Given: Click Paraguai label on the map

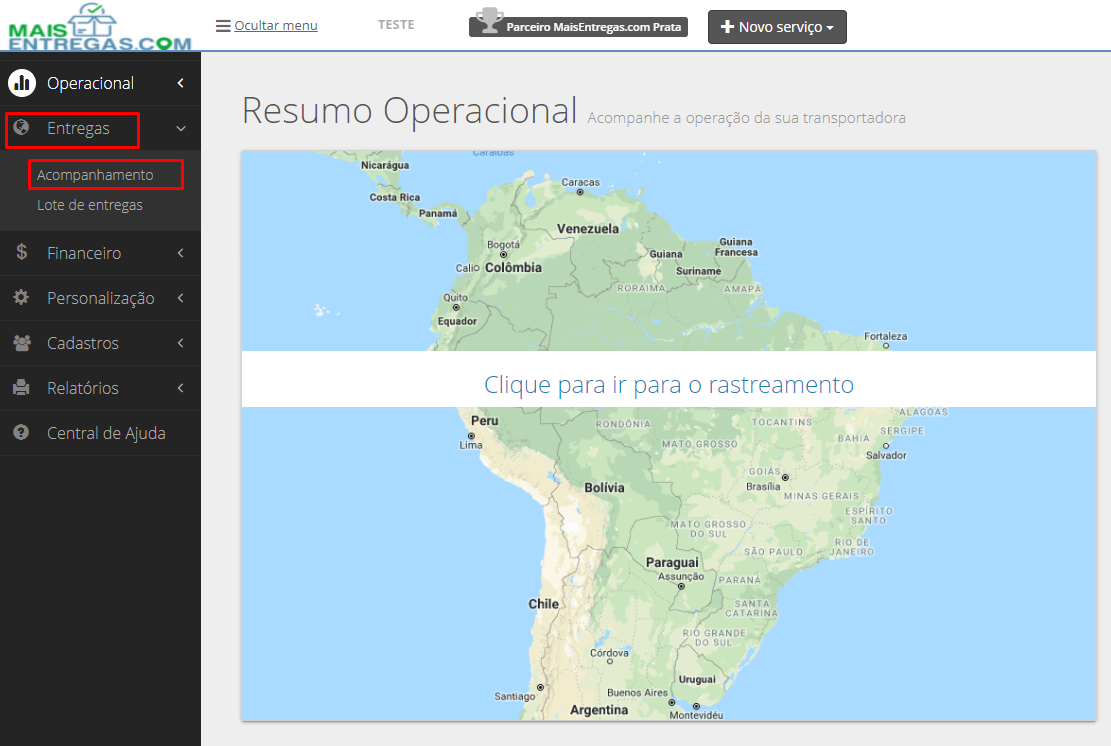Looking at the screenshot, I should [x=672, y=563].
